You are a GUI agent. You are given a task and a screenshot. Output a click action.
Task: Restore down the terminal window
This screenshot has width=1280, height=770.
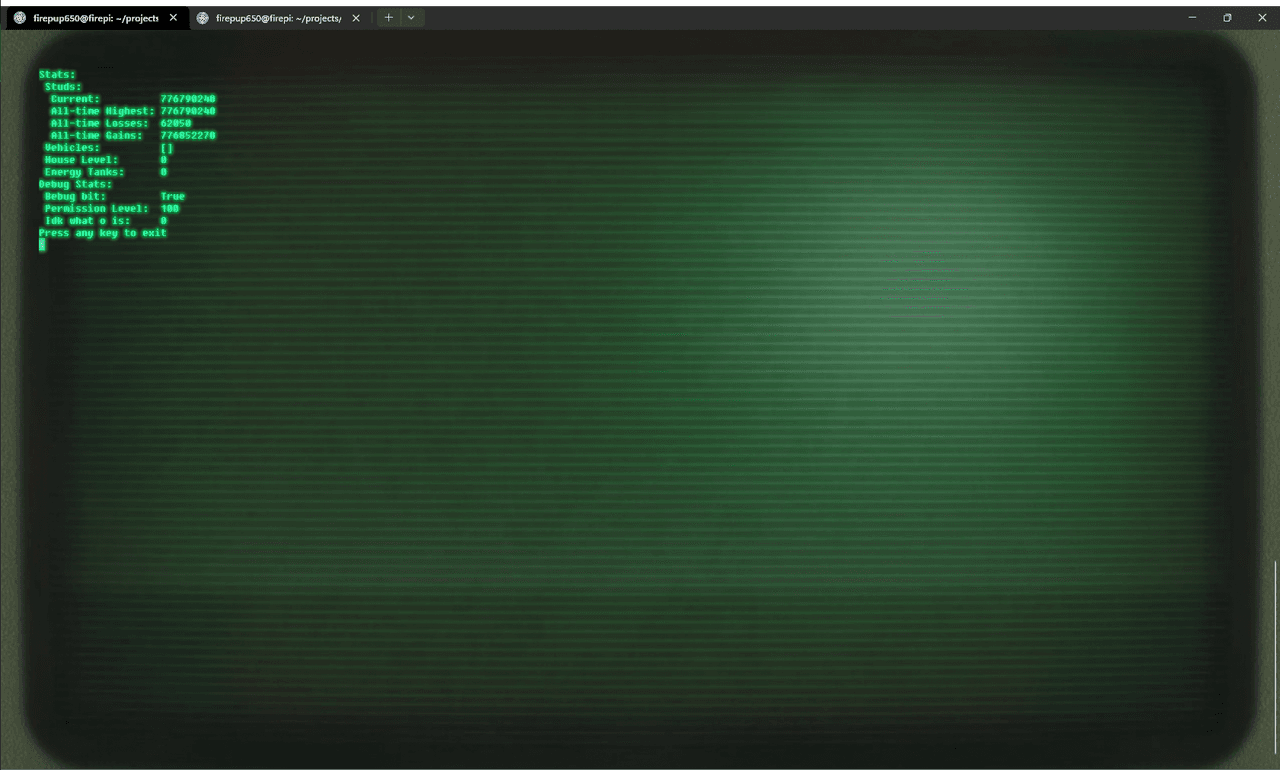1227,17
